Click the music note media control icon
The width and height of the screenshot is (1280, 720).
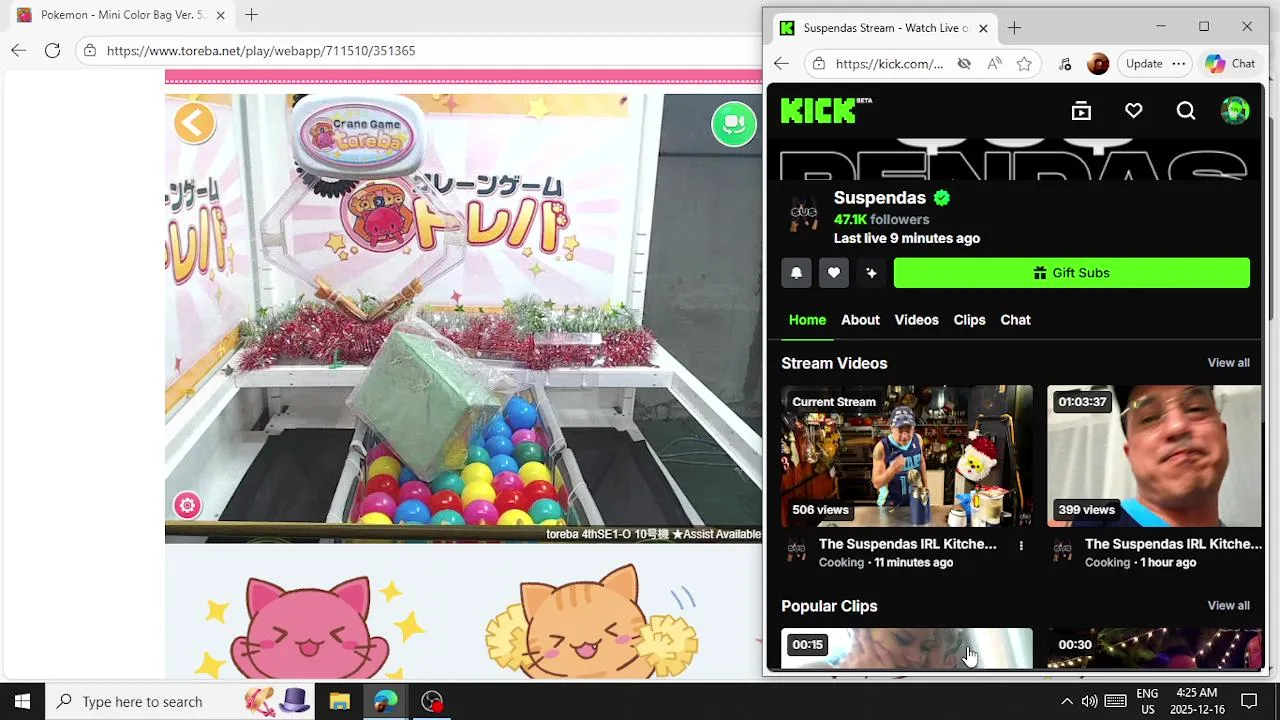coord(1065,64)
